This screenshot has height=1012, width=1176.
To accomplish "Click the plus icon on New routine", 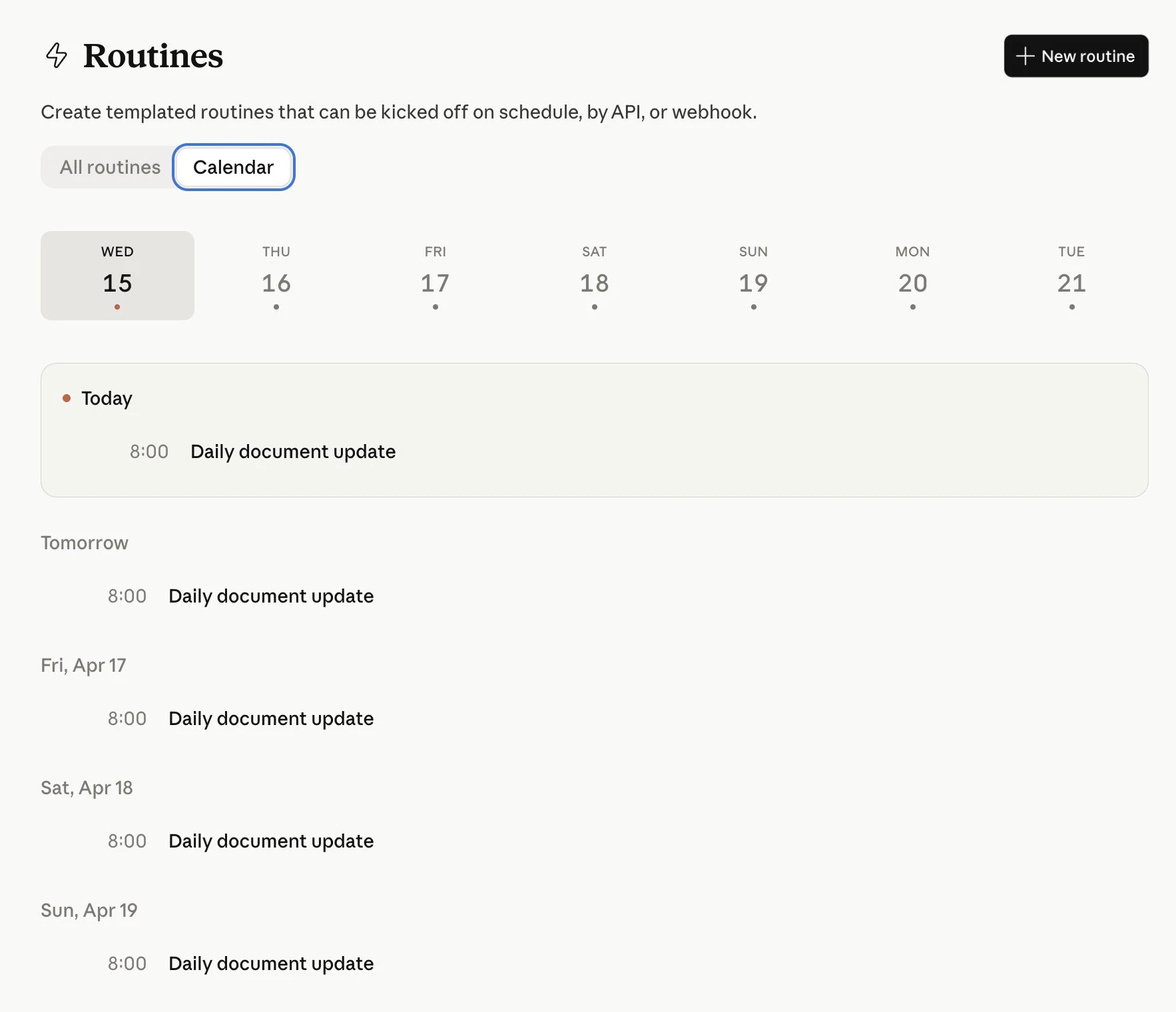I will coord(1024,56).
